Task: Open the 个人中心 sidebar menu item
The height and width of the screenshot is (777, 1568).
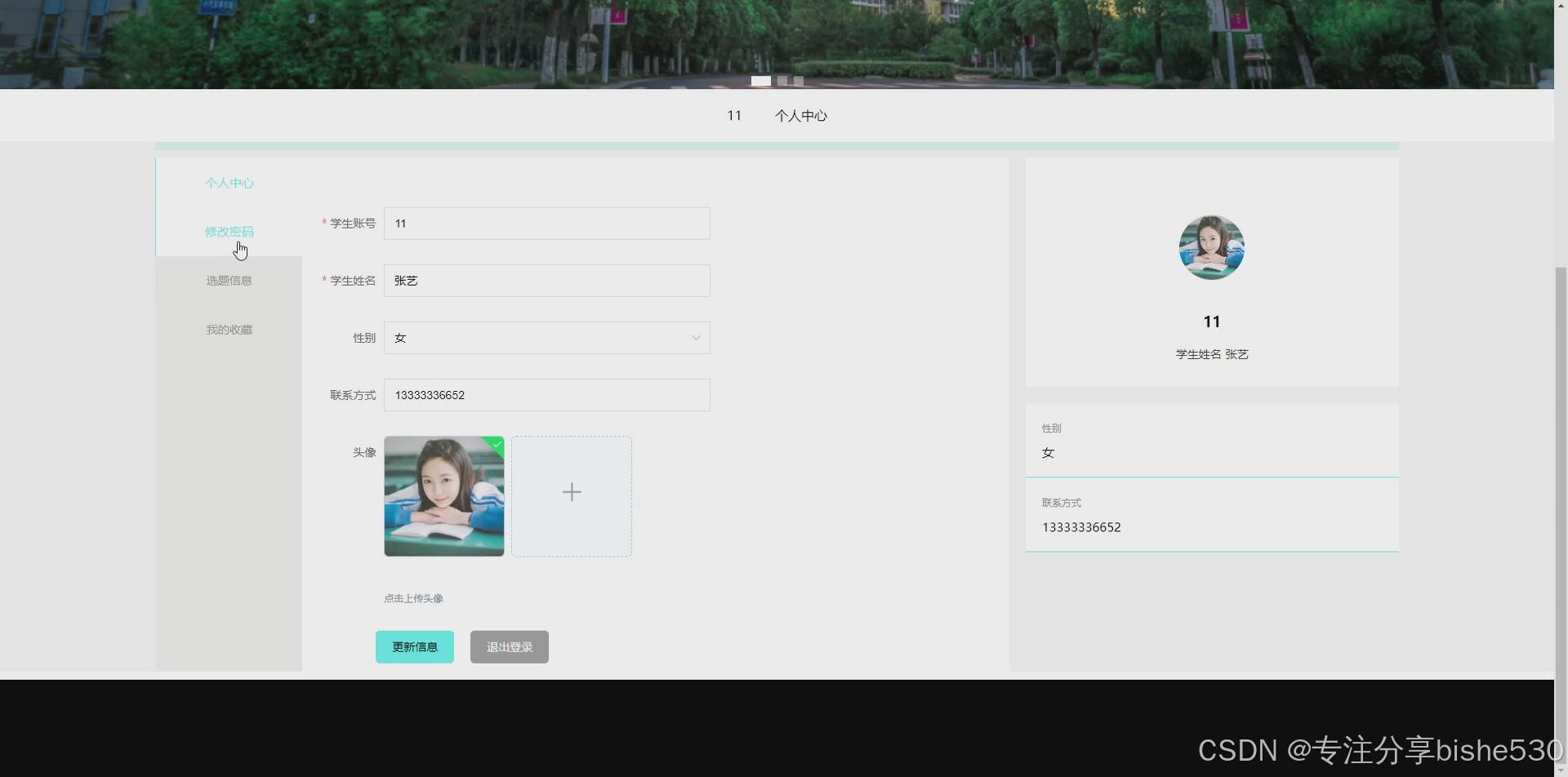Action: pos(229,183)
